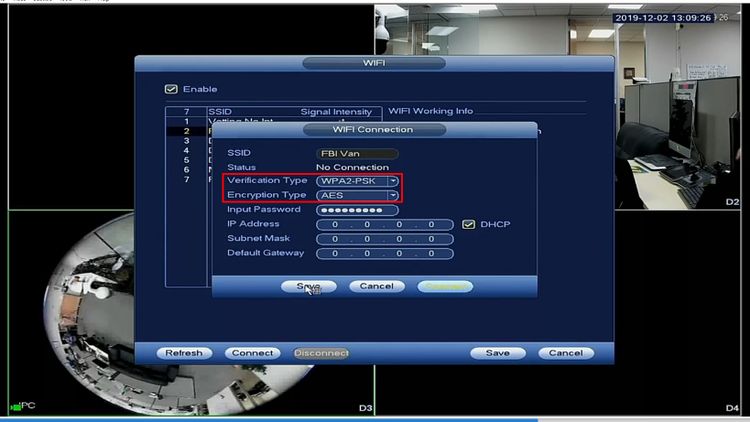Cancel the main WIFI window
Image resolution: width=750 pixels, height=422 pixels.
tap(565, 353)
